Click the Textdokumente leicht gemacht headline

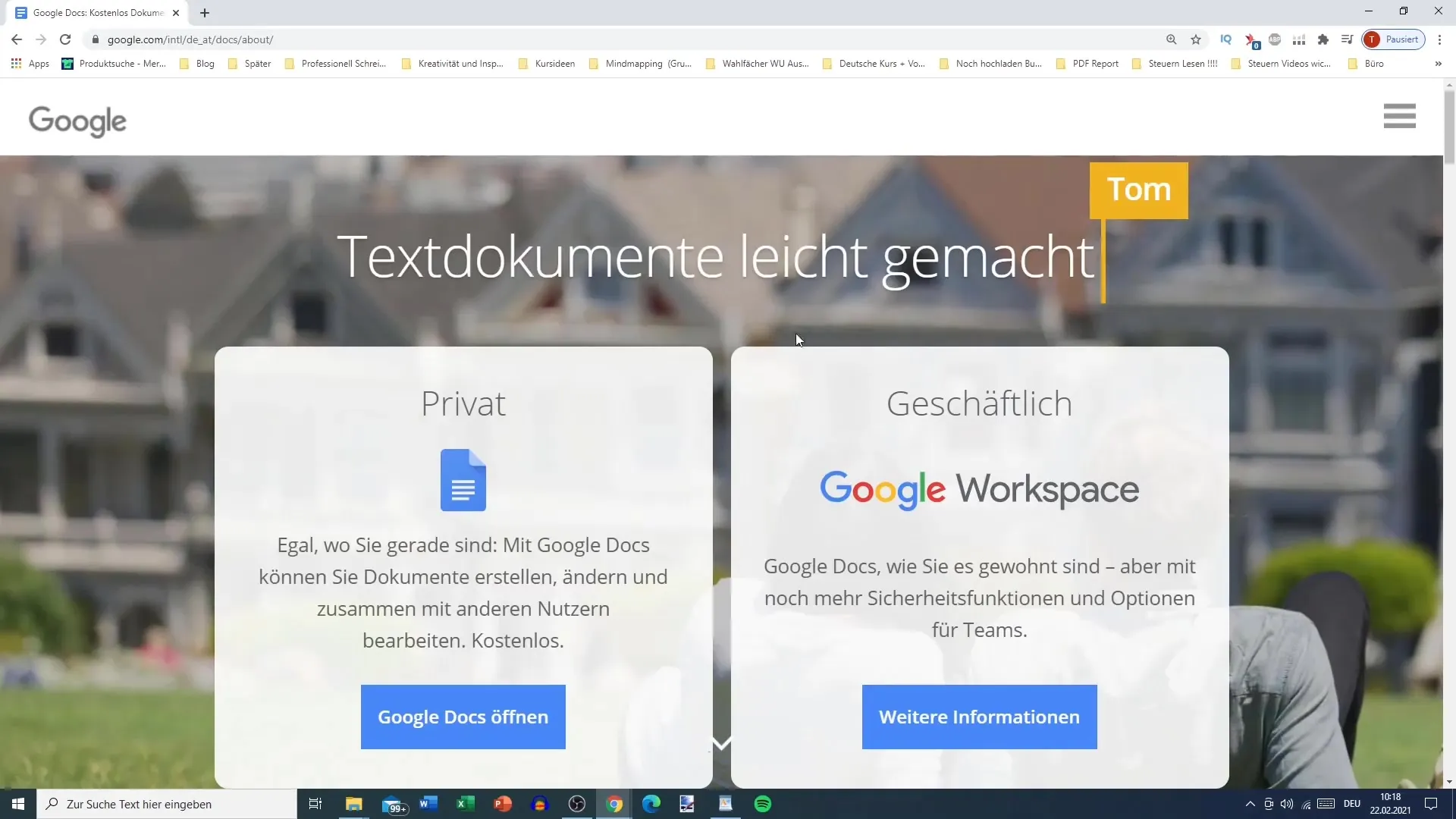coord(716,258)
